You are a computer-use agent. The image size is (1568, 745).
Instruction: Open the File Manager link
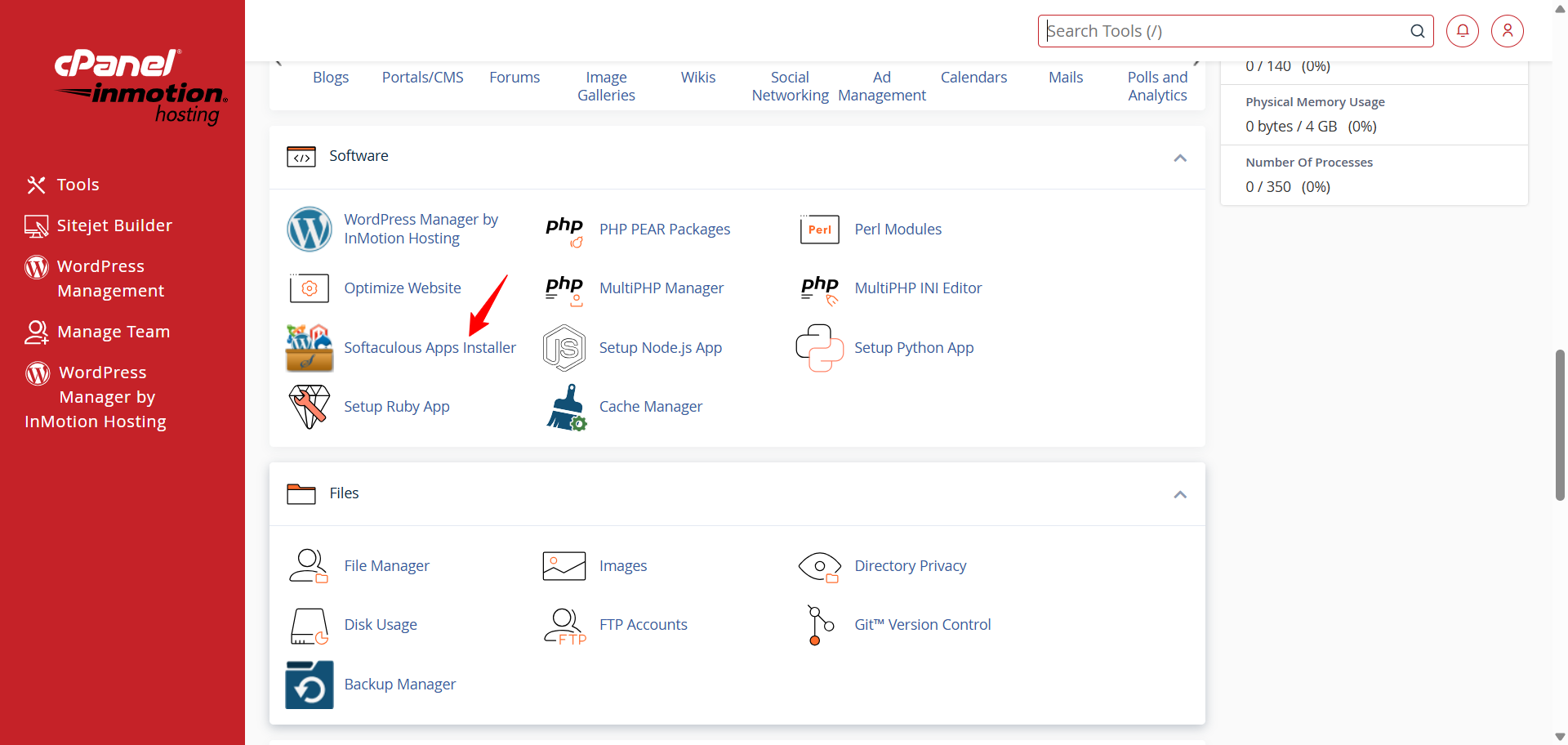[x=386, y=566]
